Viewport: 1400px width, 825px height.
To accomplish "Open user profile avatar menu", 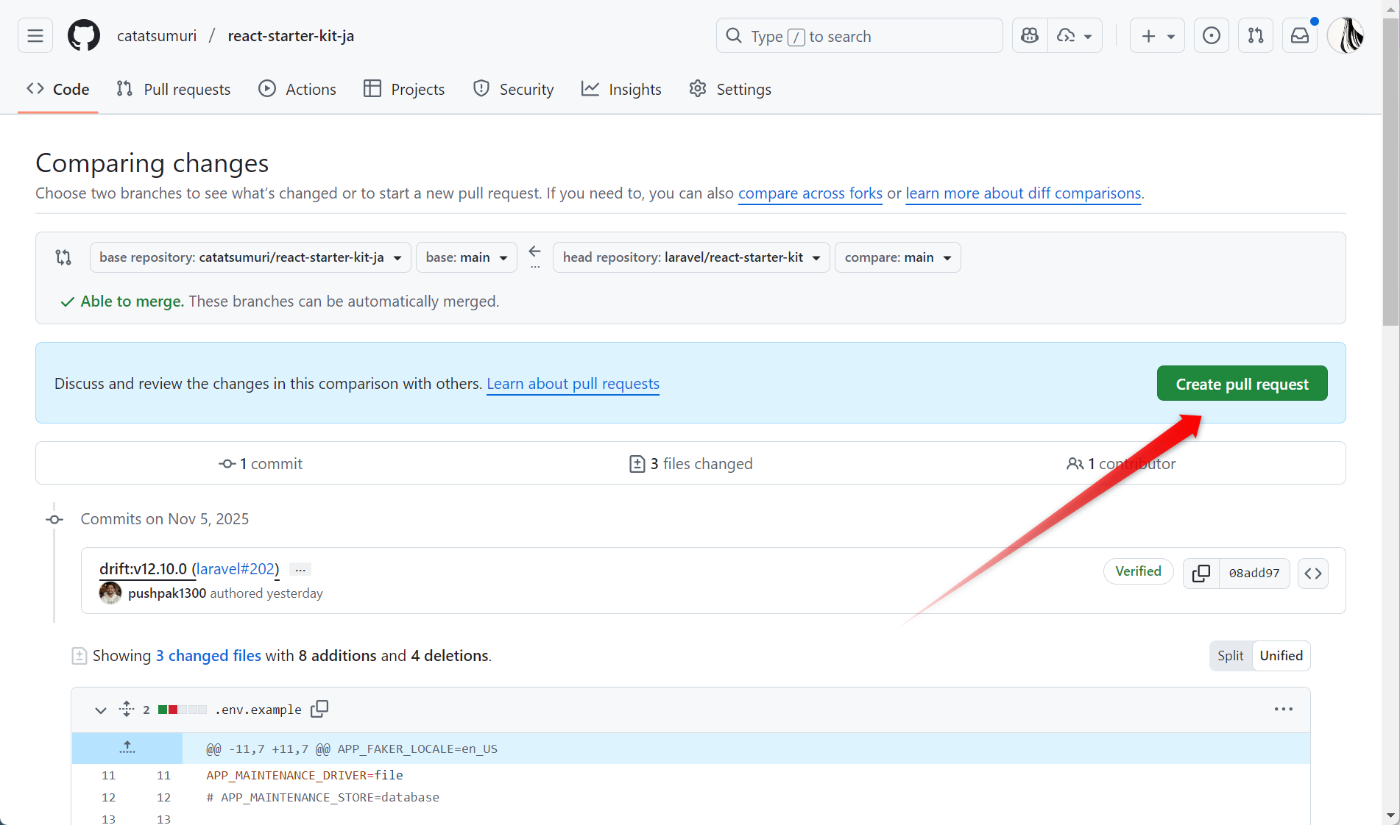I will [x=1346, y=36].
